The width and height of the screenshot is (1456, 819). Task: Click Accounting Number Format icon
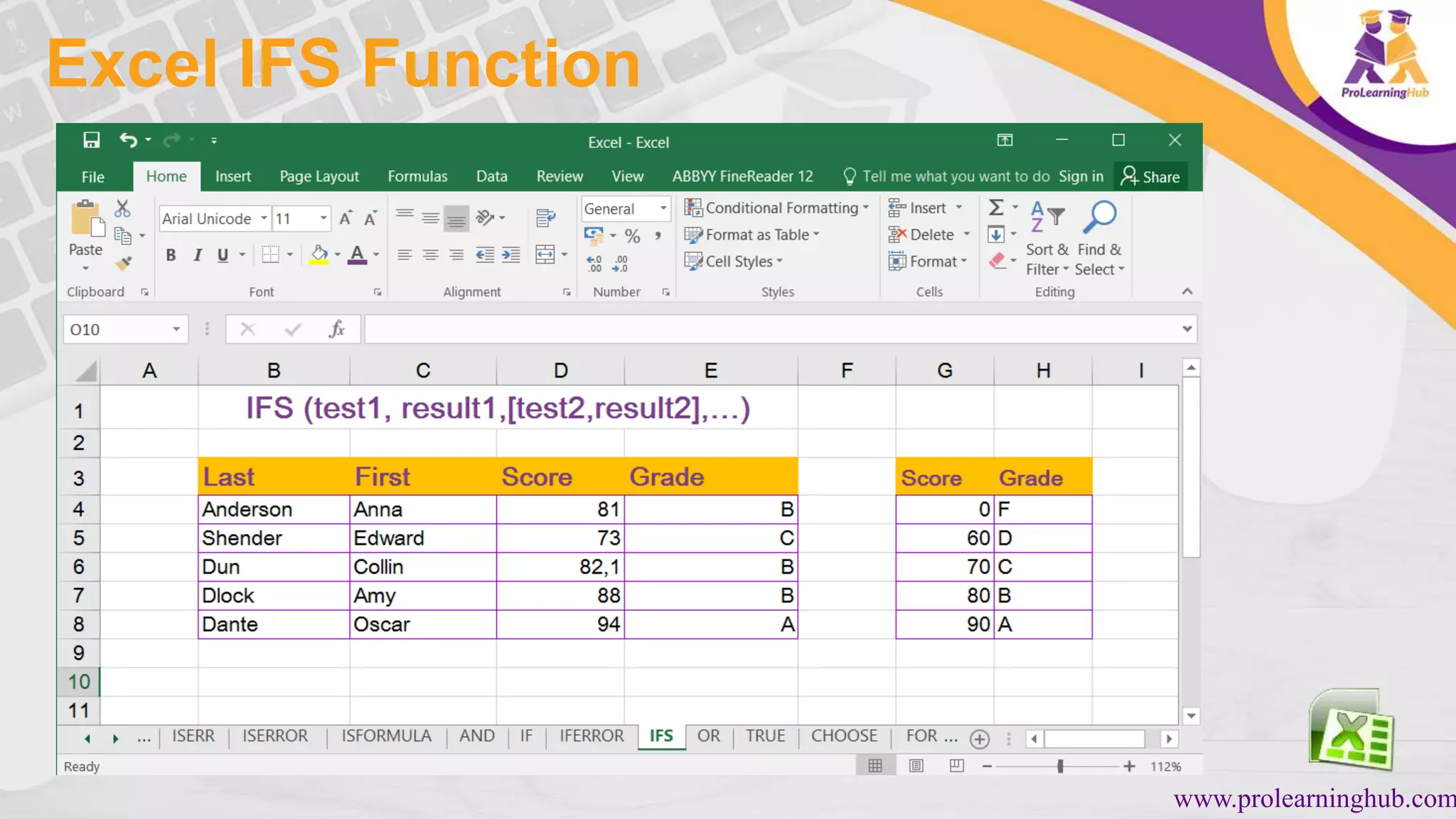point(593,235)
